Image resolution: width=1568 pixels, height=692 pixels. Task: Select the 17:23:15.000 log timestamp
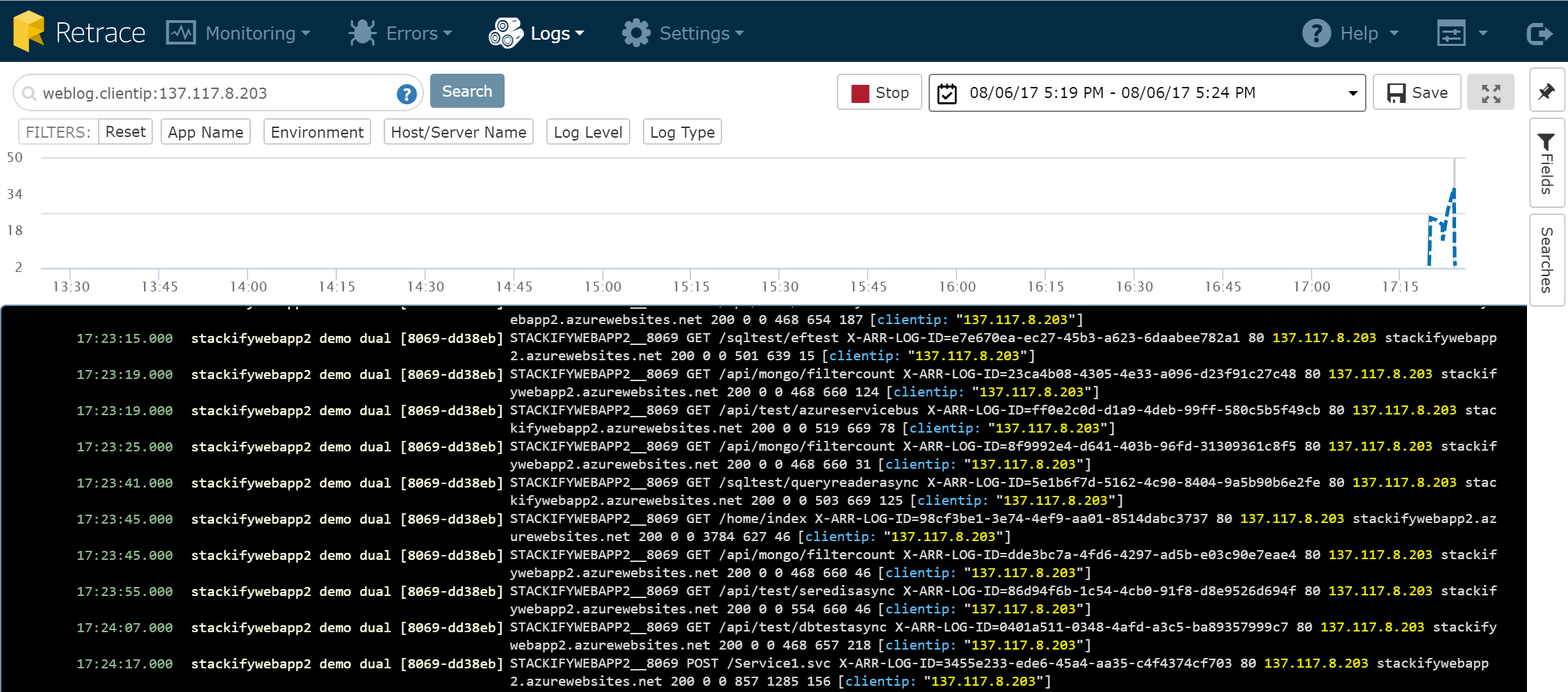point(124,339)
